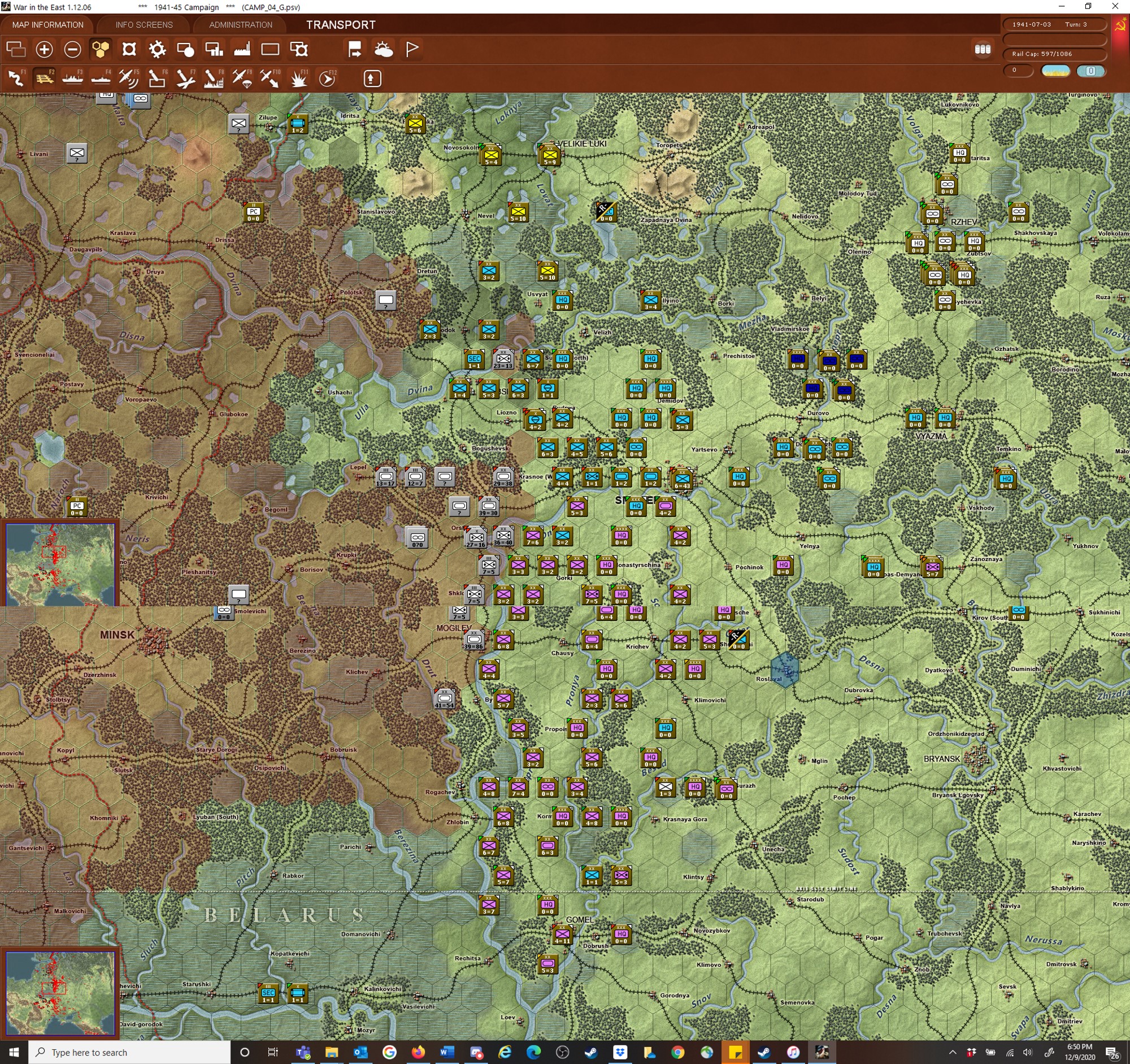Click the sun and cloud weather icon

pyautogui.click(x=384, y=50)
